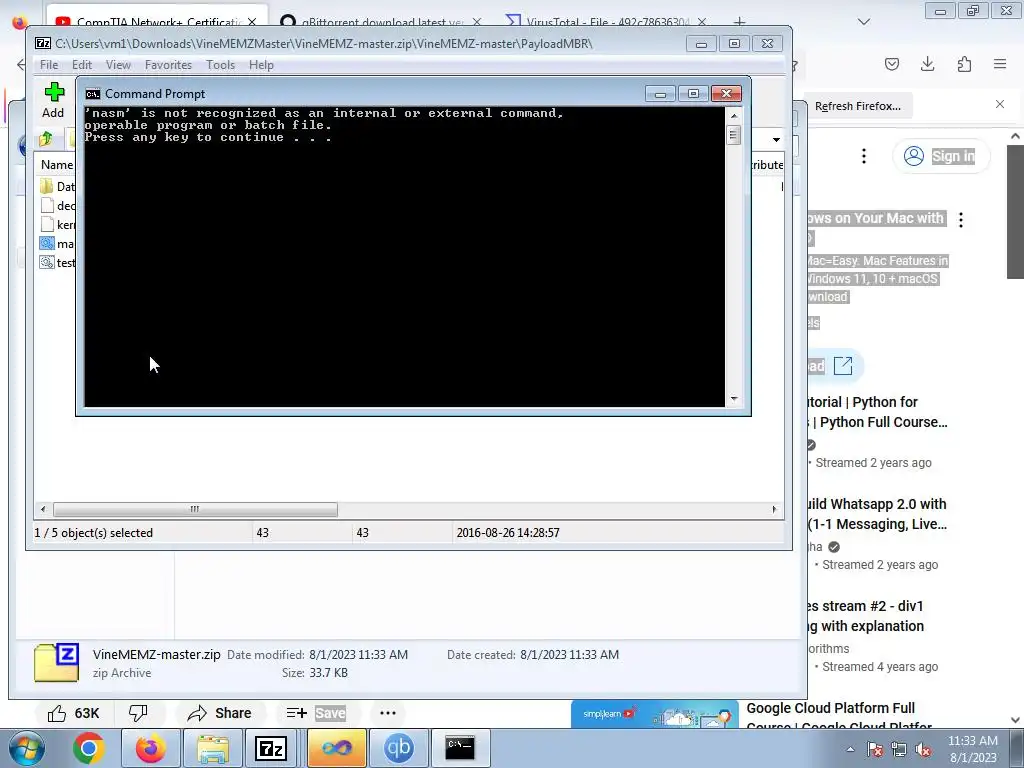Click the YouTube Sign in button
The height and width of the screenshot is (768, 1024).
point(940,156)
